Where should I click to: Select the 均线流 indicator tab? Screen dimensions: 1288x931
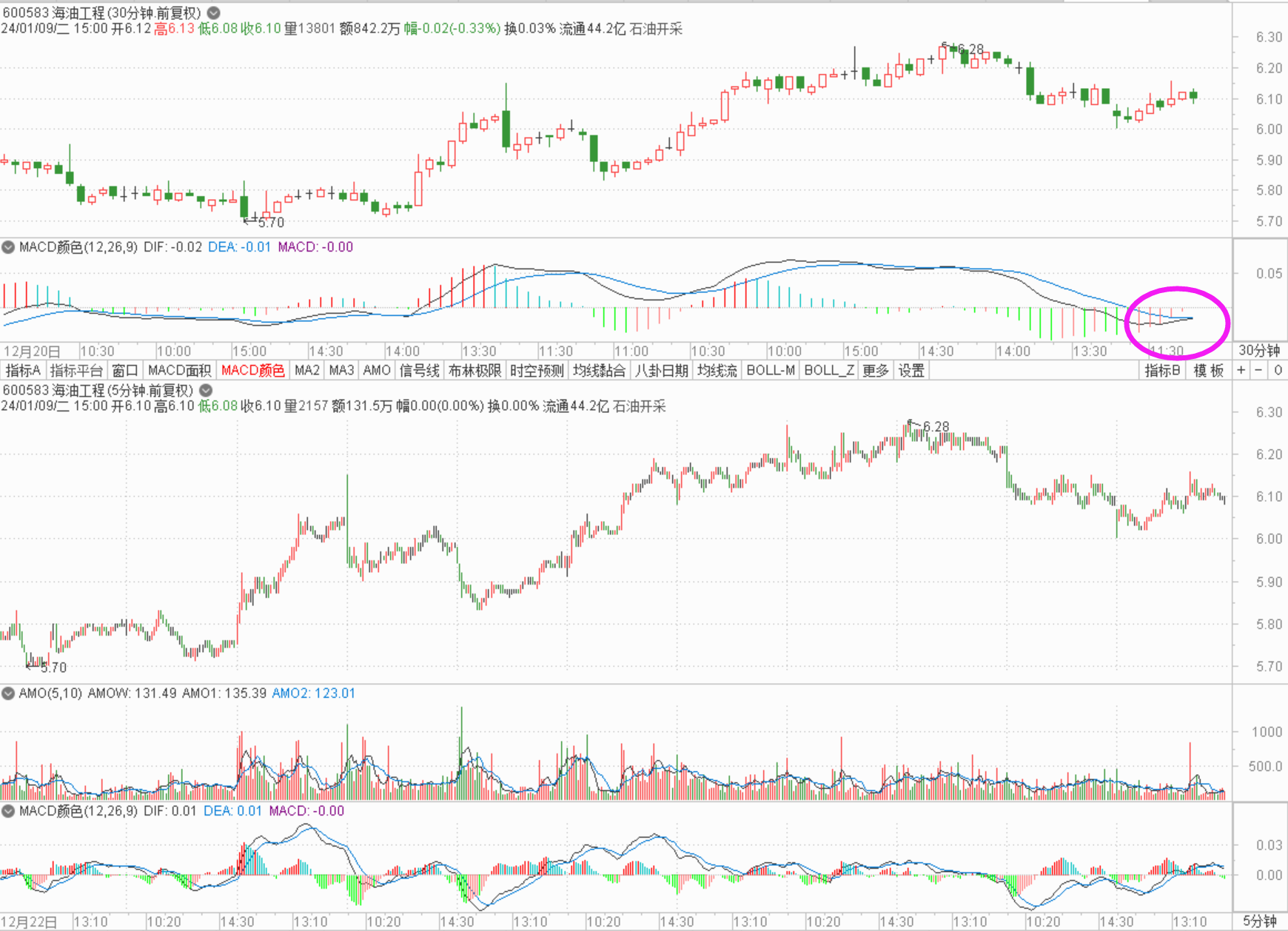(717, 371)
